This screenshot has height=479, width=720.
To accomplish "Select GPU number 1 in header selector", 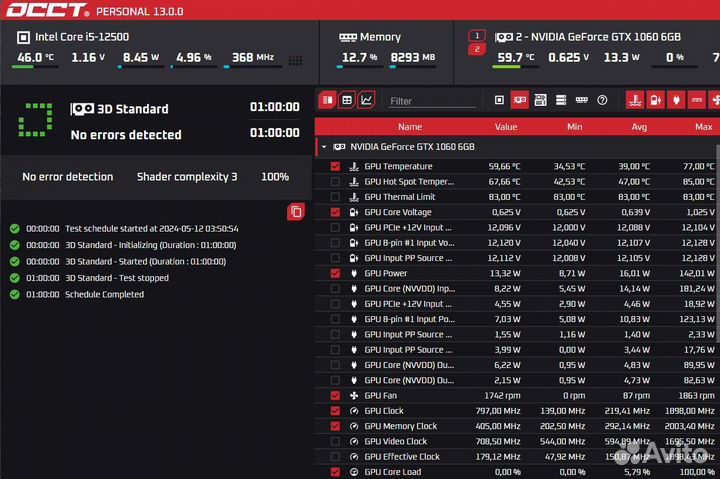I will point(477,36).
